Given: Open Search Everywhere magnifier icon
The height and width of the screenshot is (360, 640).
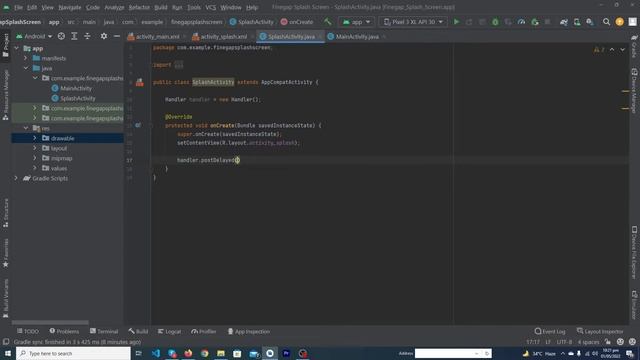Looking at the screenshot, I should point(607,22).
